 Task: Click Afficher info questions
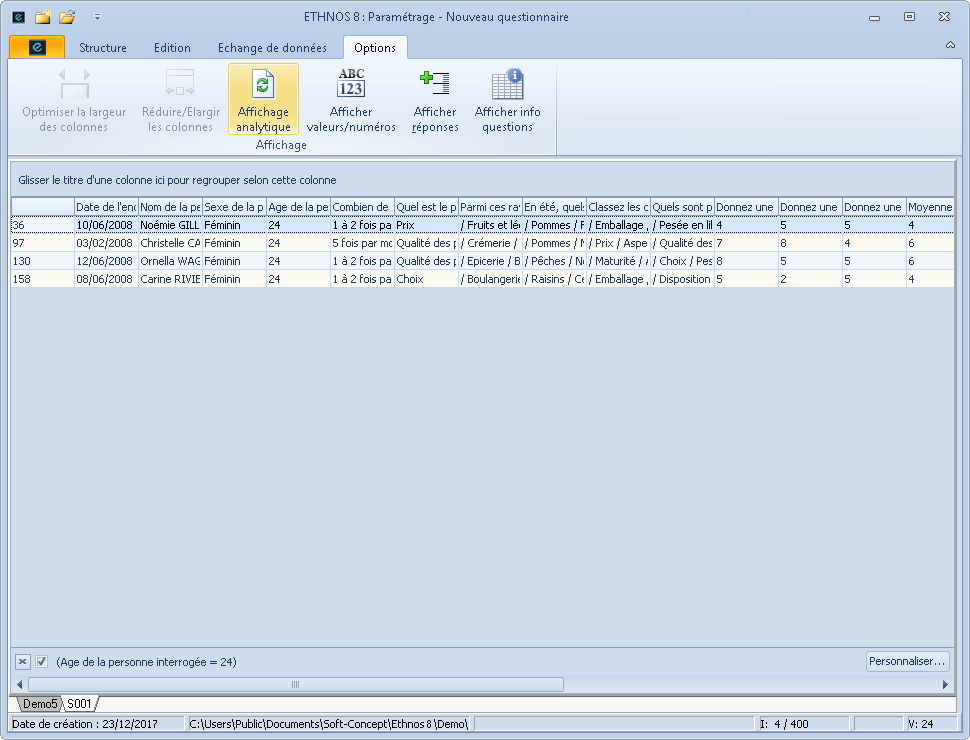tap(507, 100)
